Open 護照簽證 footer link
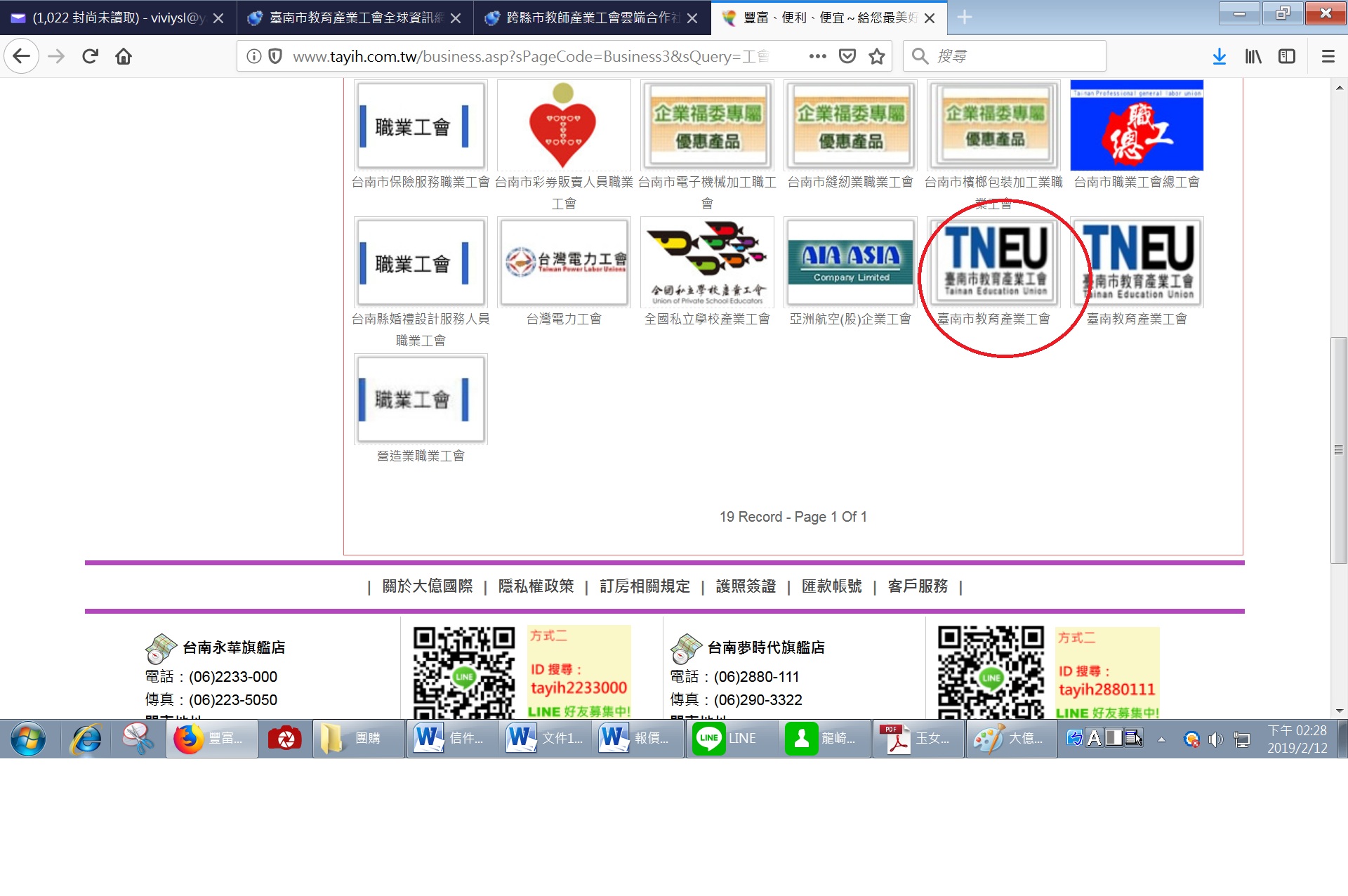Screen dimensions: 1348x896 click(x=746, y=586)
